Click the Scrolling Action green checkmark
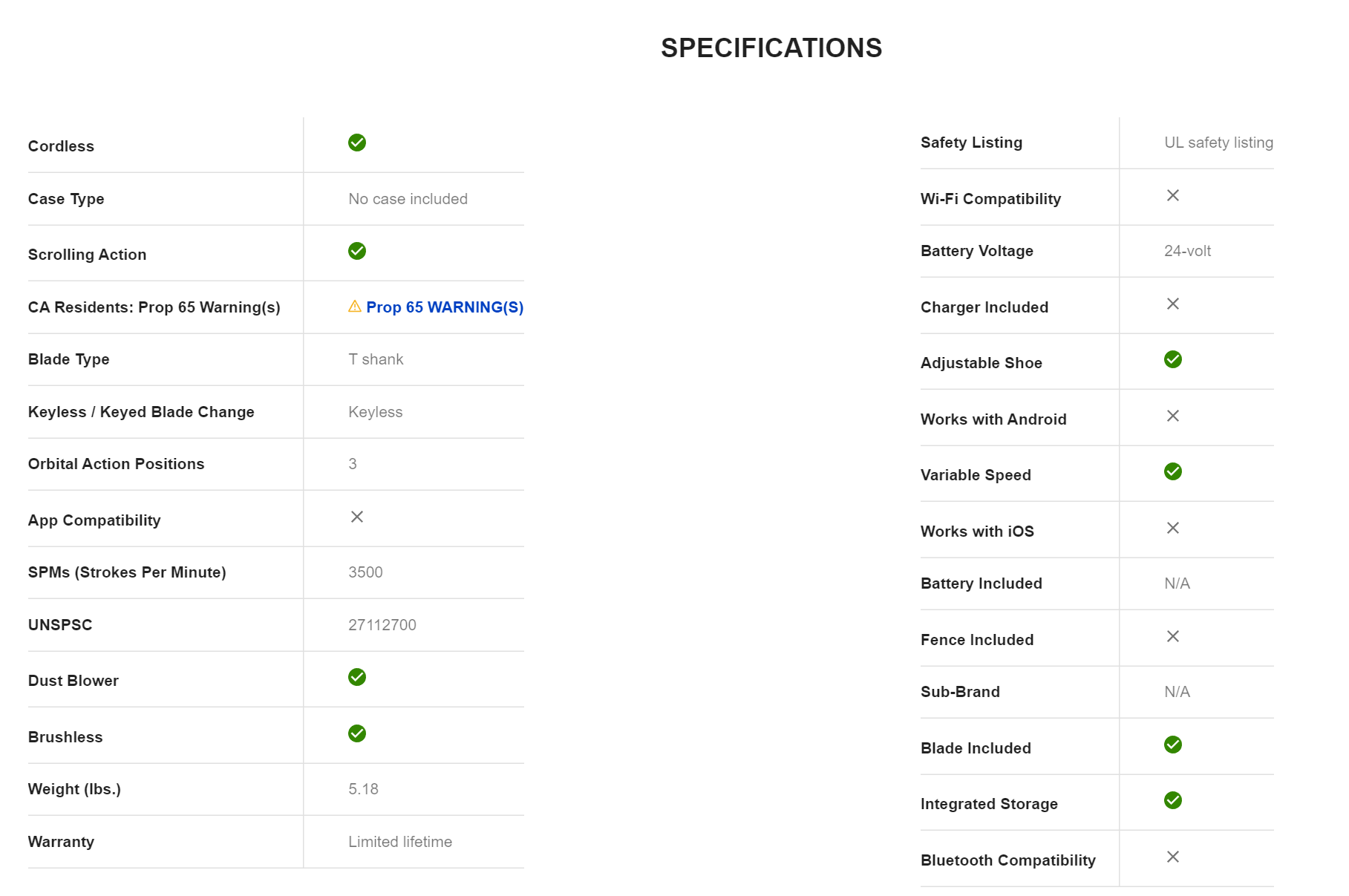The height and width of the screenshot is (896, 1349). (x=357, y=251)
